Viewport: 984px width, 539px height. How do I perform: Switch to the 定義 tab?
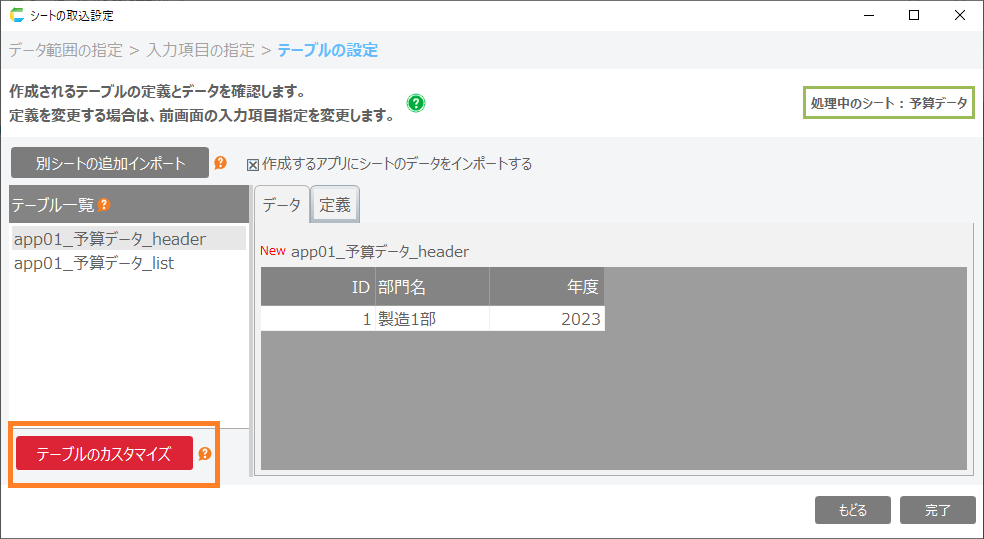(335, 205)
